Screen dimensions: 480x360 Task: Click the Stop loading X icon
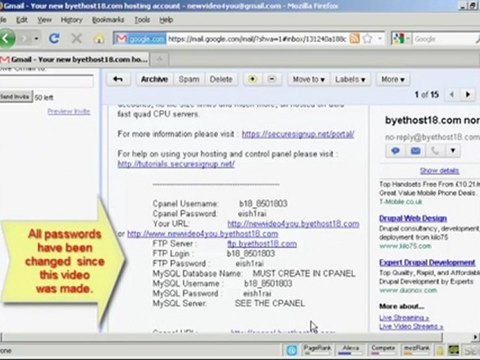(x=77, y=39)
